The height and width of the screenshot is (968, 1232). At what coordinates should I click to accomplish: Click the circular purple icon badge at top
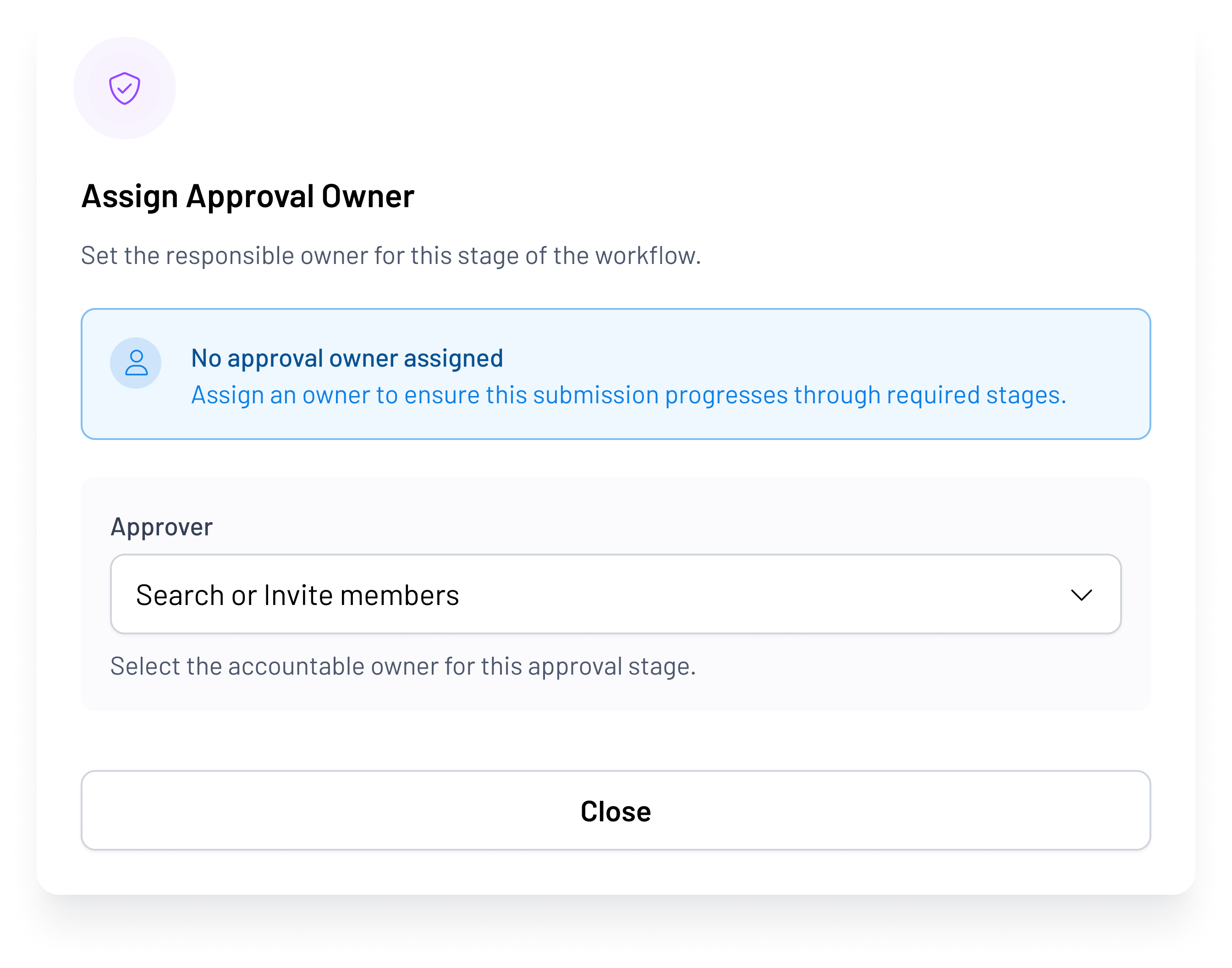click(x=125, y=88)
